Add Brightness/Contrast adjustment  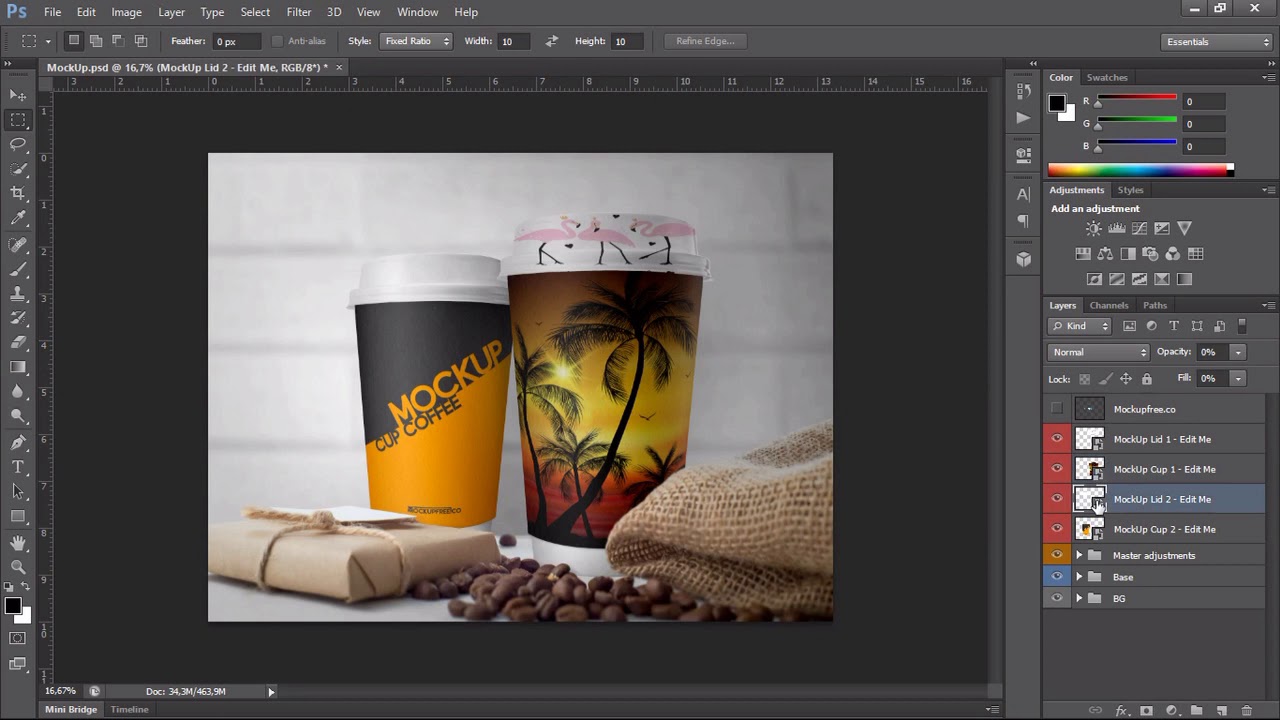pyautogui.click(x=1094, y=229)
